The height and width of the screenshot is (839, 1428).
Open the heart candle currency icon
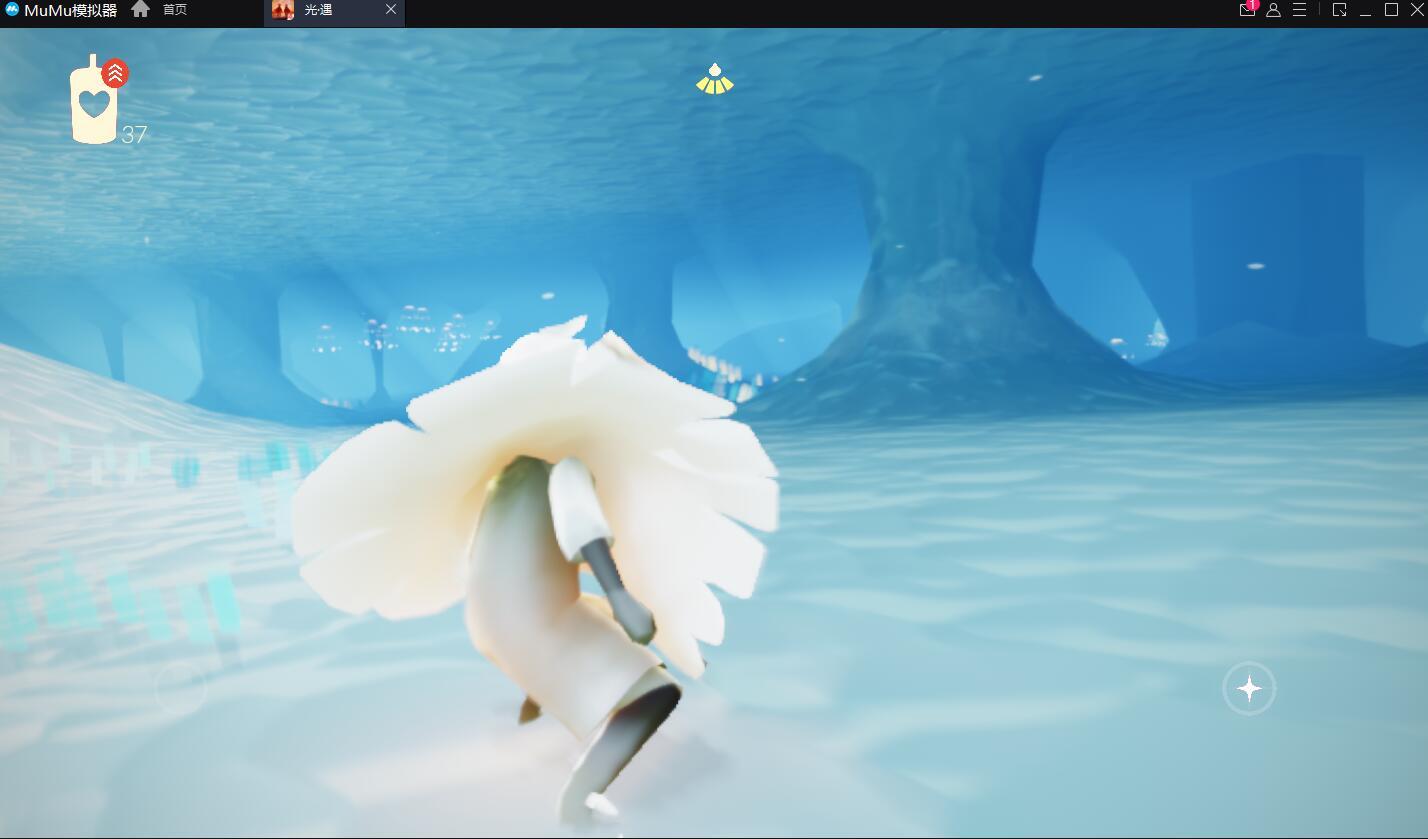pyautogui.click(x=94, y=103)
